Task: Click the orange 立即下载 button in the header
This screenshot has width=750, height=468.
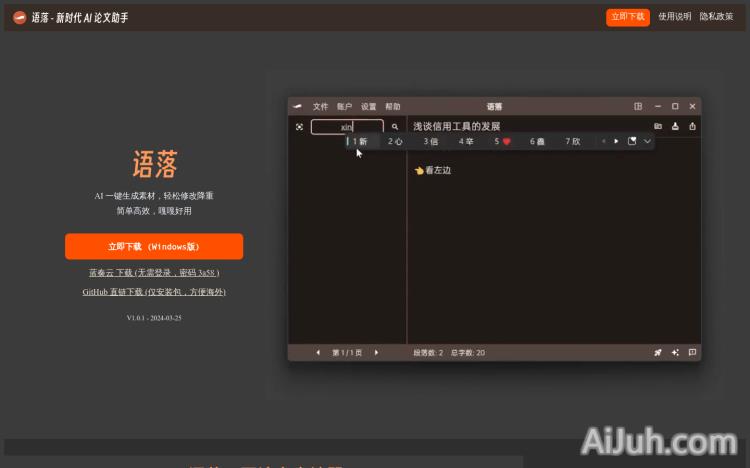Action: coord(628,17)
